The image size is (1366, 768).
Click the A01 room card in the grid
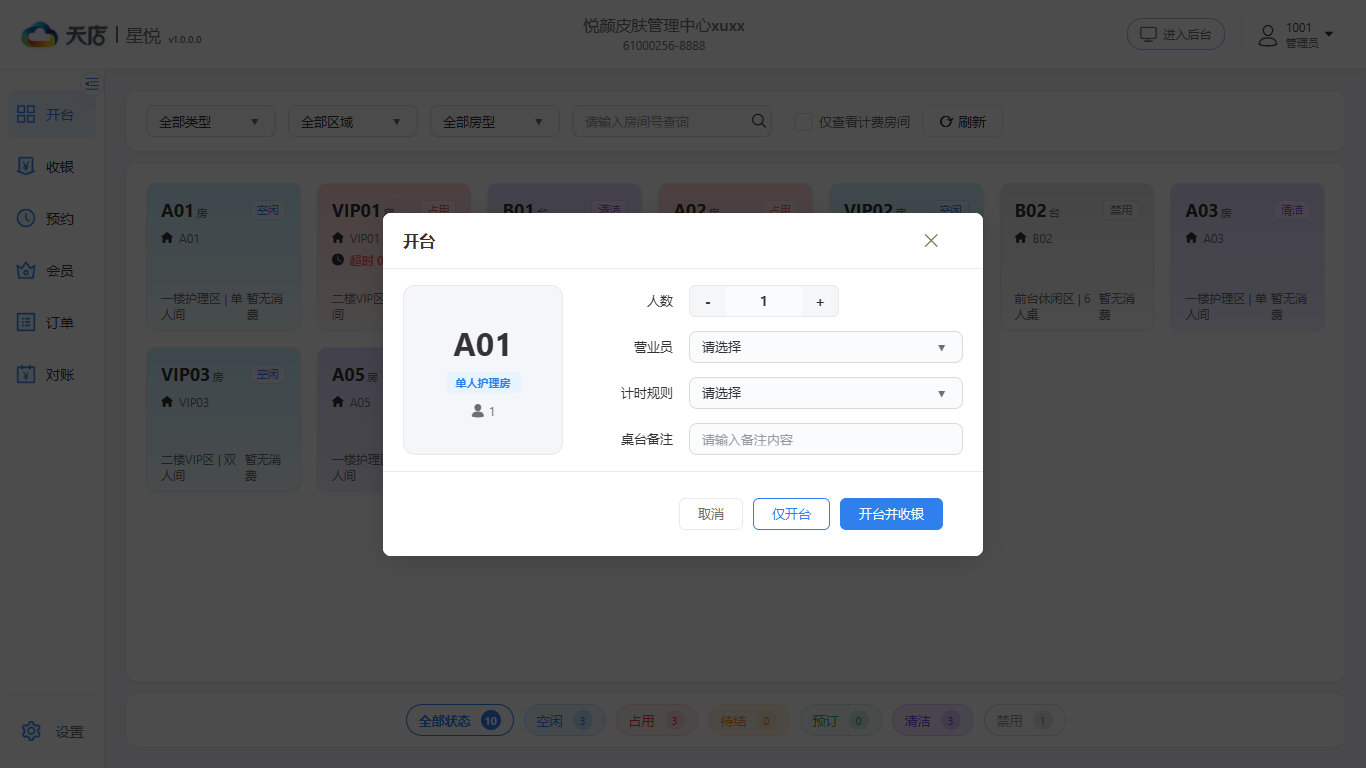tap(223, 257)
